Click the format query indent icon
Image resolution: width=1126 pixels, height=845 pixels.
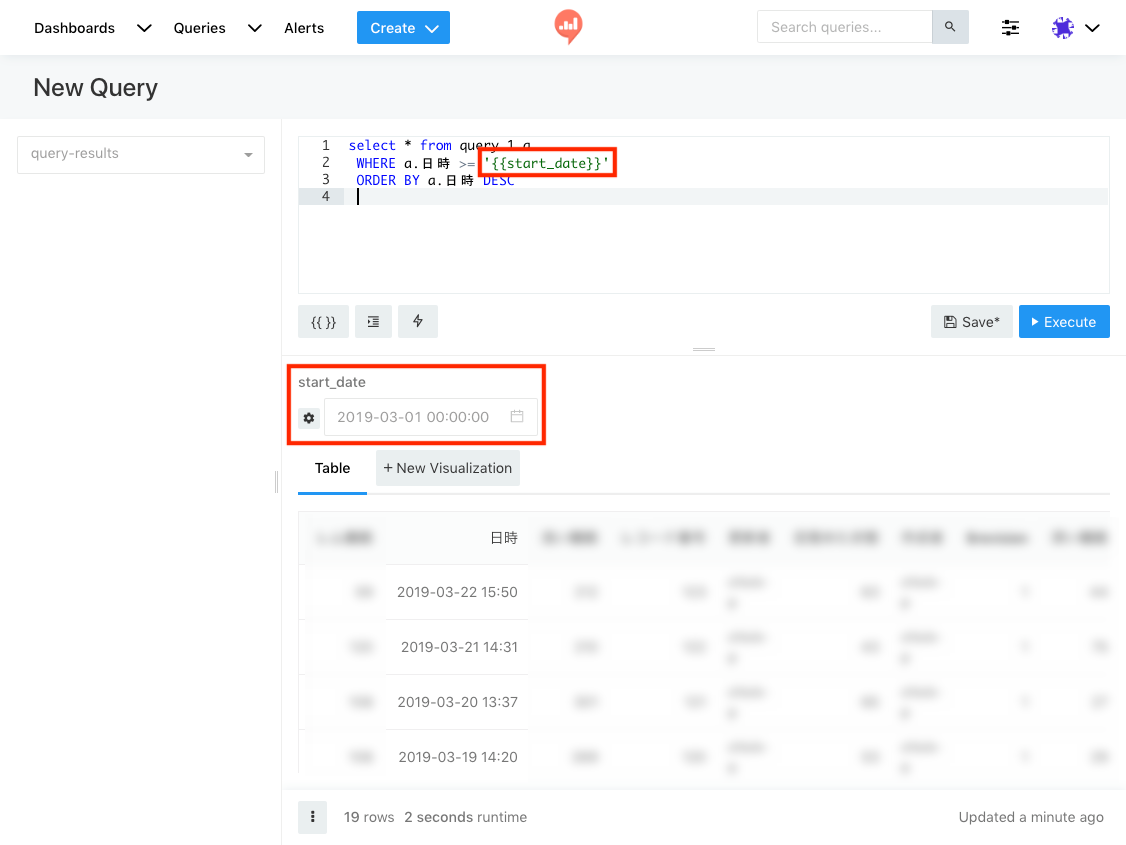(x=373, y=322)
